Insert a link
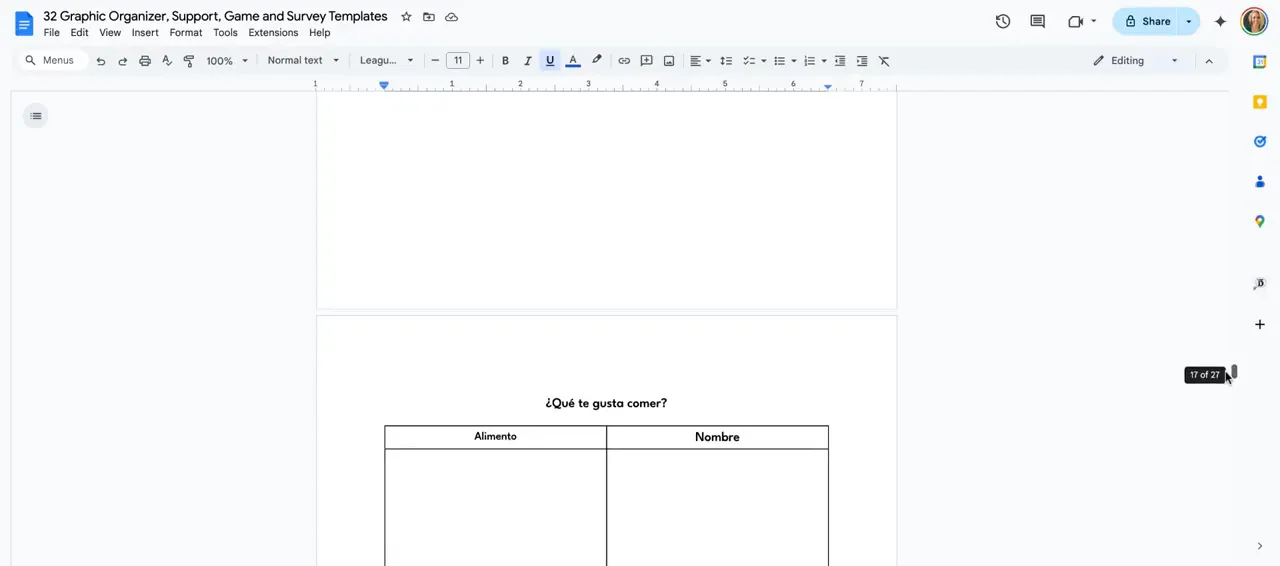The height and width of the screenshot is (566, 1280). pos(624,61)
